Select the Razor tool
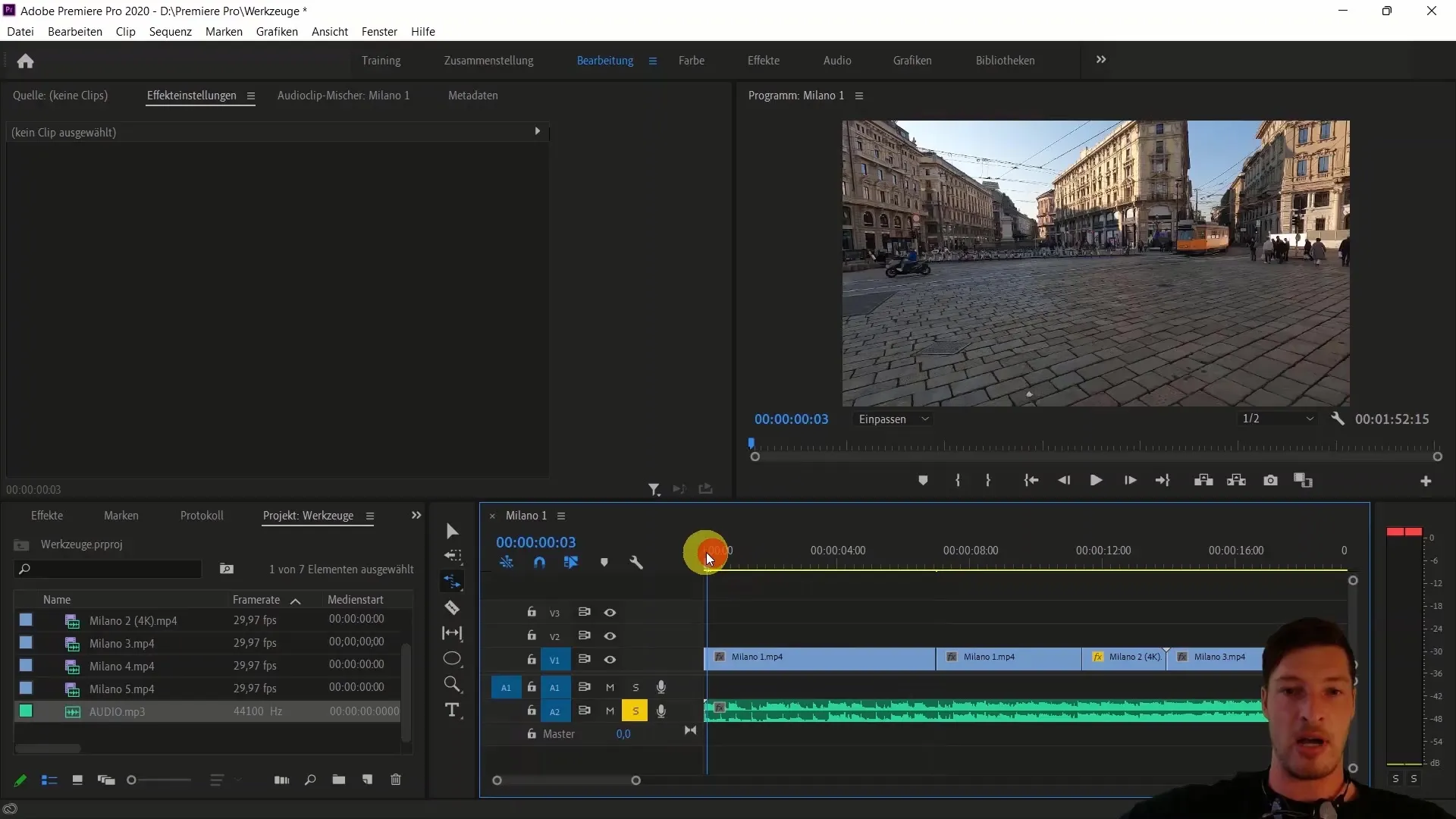This screenshot has width=1456, height=819. (453, 607)
